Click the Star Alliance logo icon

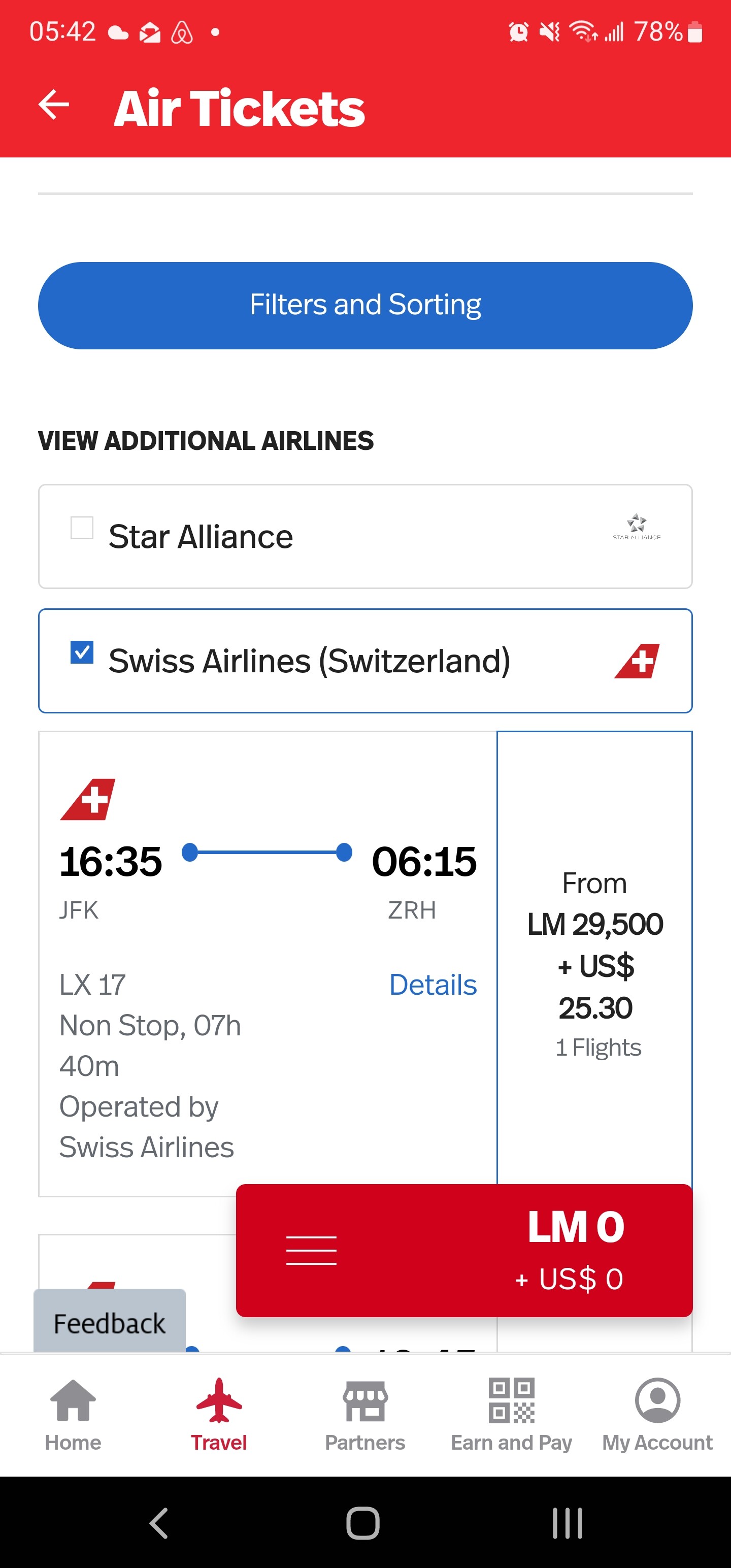coord(636,527)
